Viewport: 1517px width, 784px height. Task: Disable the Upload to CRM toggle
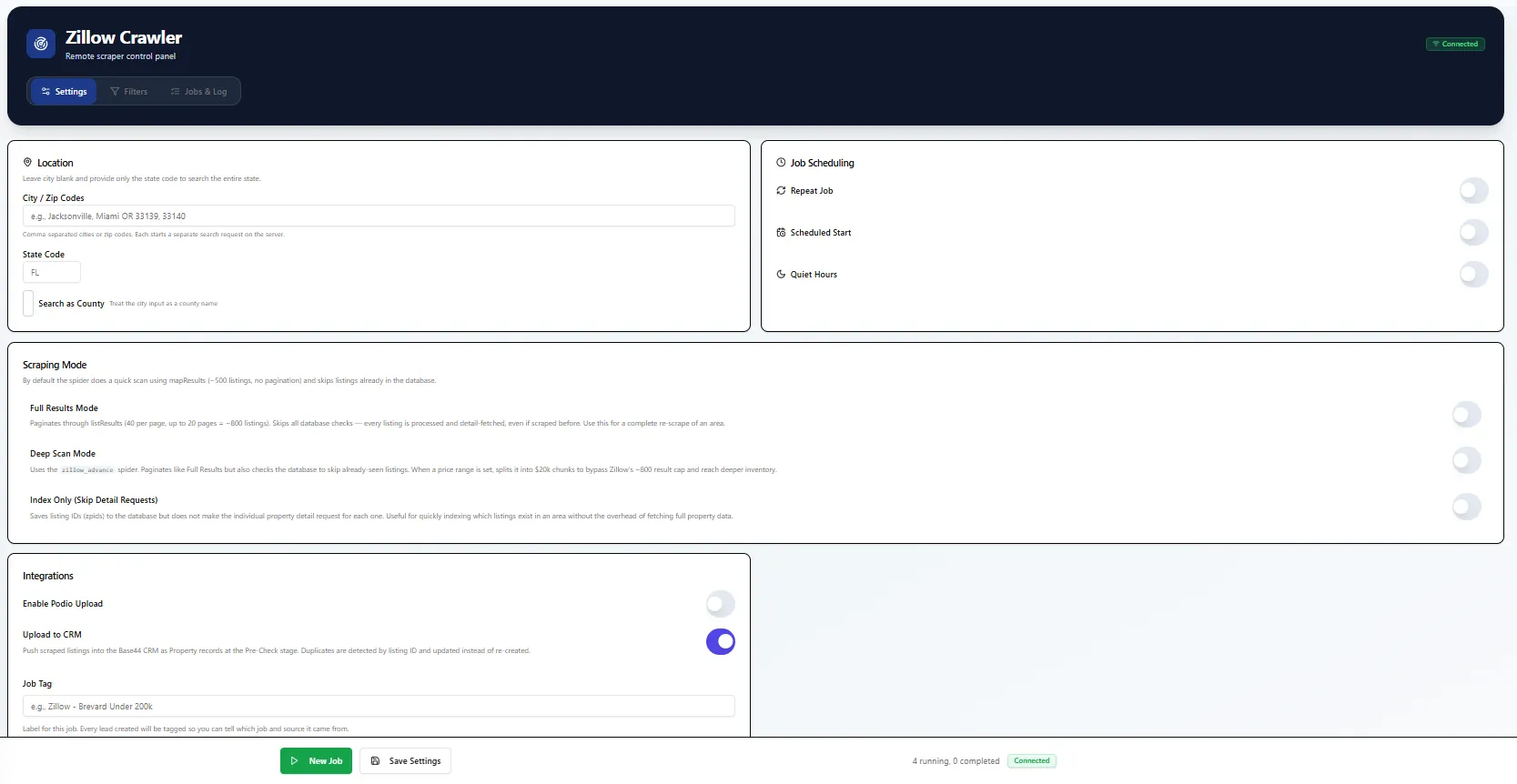pos(720,642)
